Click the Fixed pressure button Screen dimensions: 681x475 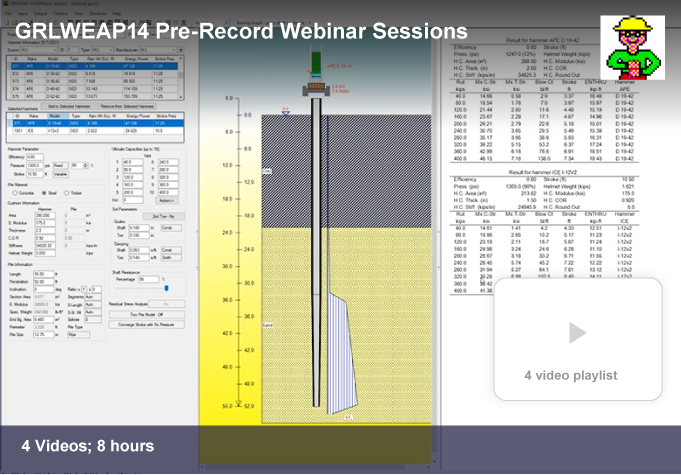pos(60,165)
